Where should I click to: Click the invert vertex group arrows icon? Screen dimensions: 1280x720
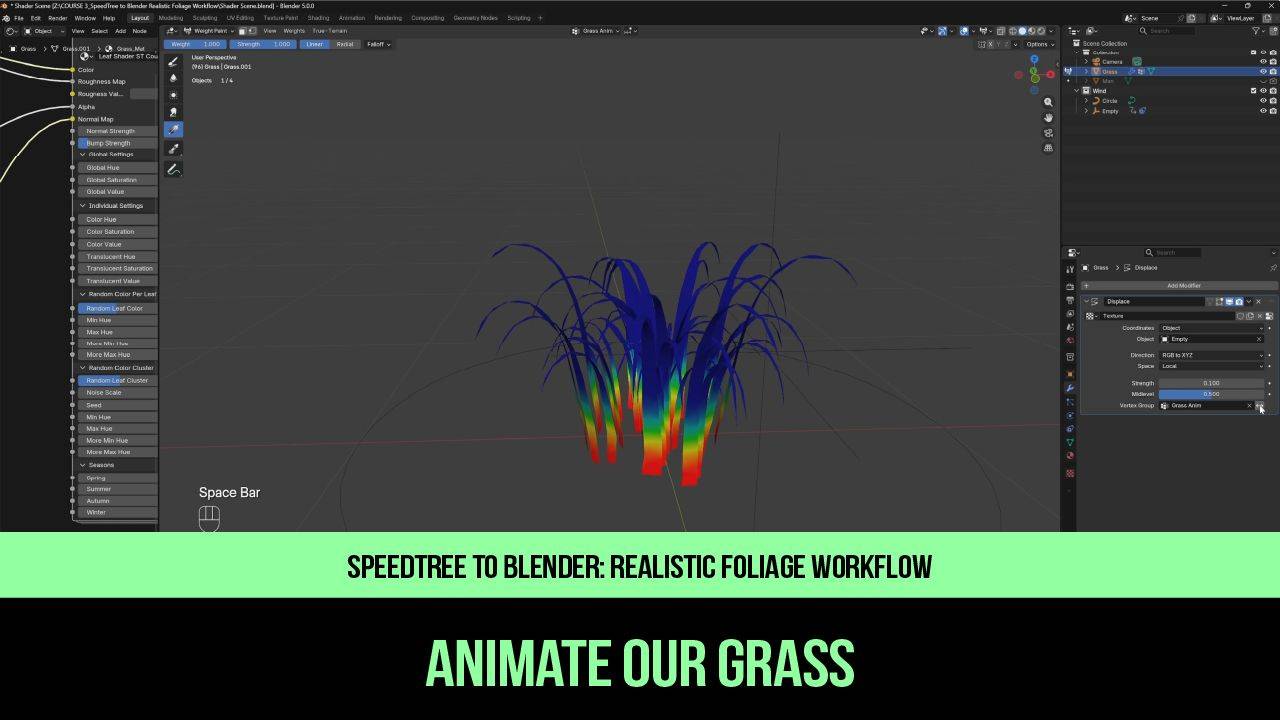coord(1260,405)
